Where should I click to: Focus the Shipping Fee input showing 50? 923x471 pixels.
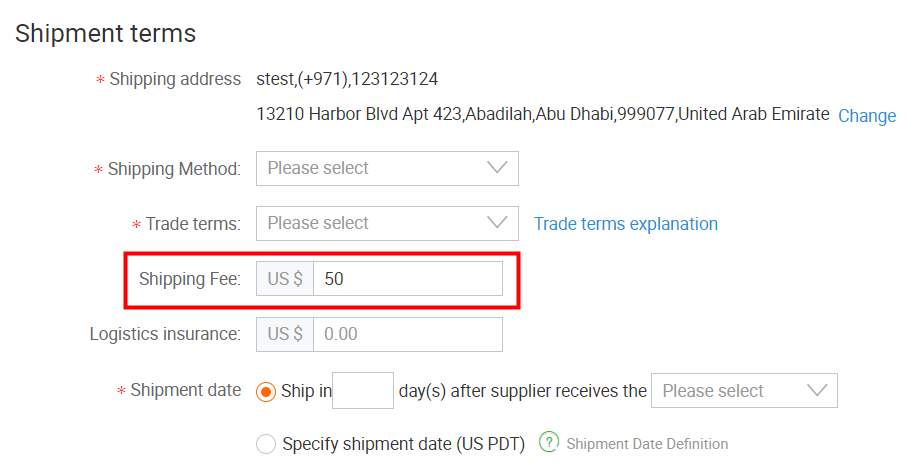408,278
